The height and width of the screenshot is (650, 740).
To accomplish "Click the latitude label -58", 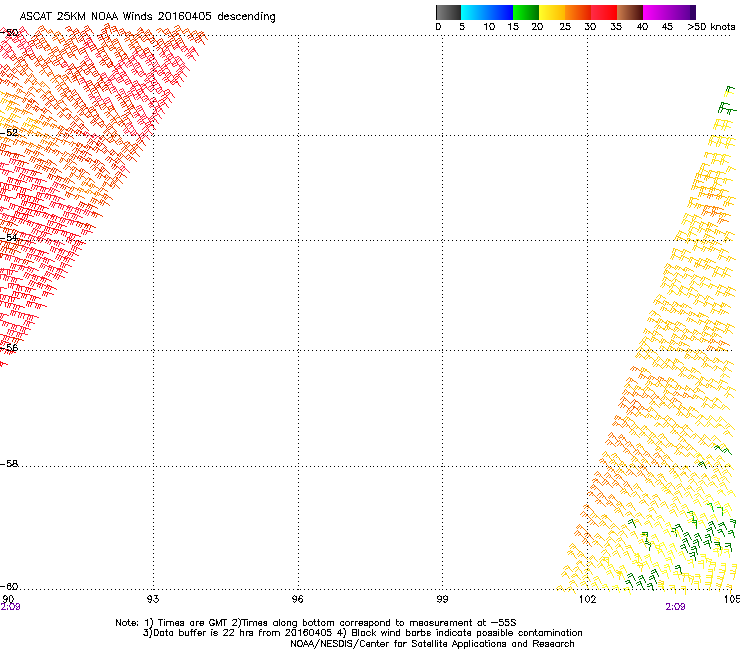I will coord(9,464).
